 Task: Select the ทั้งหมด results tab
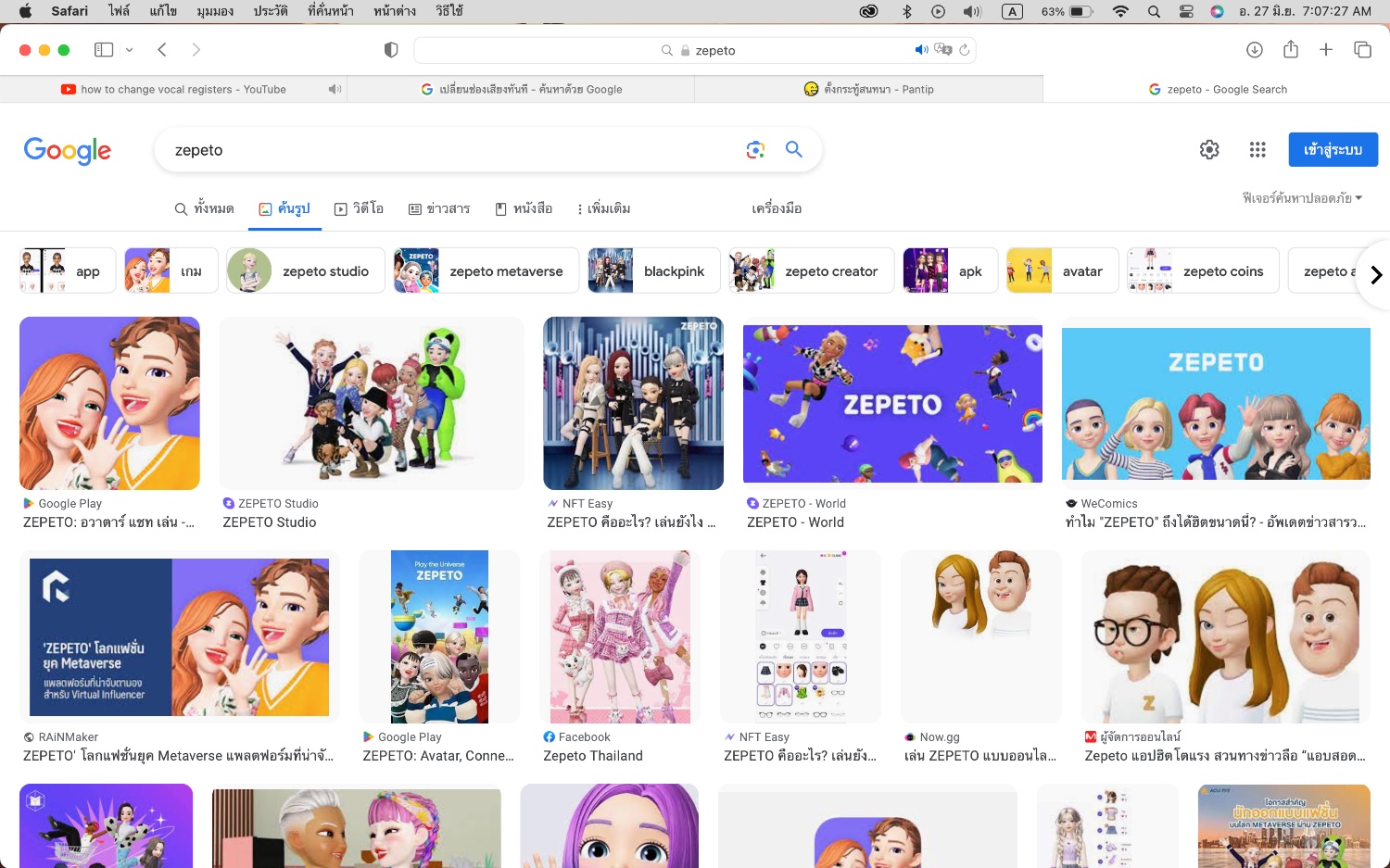[205, 208]
